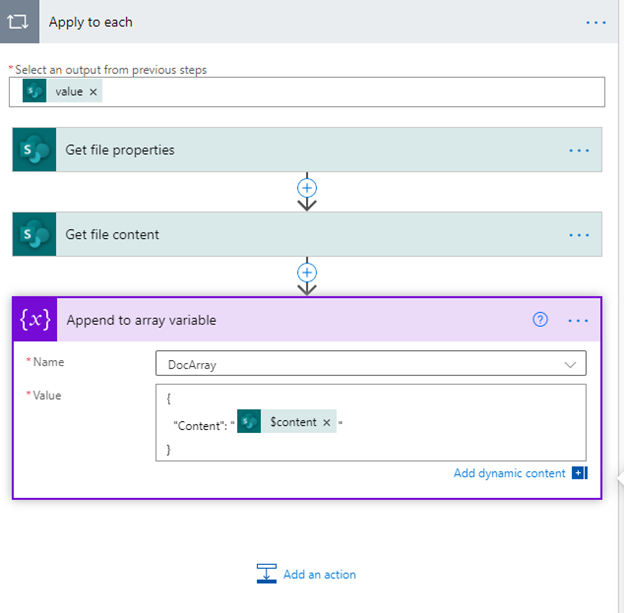This screenshot has height=613, width=624.
Task: Remove the value token from output field
Action: [93, 92]
